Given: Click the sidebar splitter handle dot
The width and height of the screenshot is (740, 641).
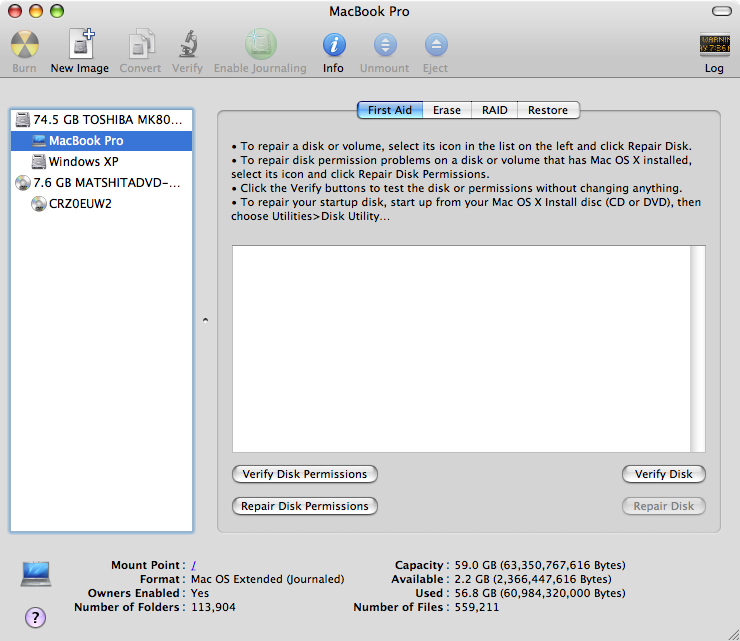Looking at the screenshot, I should [205, 320].
